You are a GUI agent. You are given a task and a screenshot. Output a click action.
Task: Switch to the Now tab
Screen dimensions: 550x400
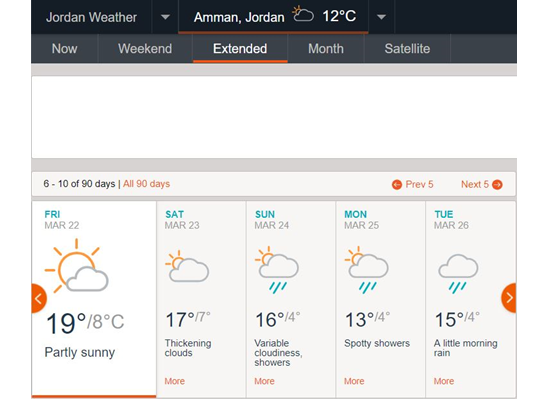tap(65, 48)
